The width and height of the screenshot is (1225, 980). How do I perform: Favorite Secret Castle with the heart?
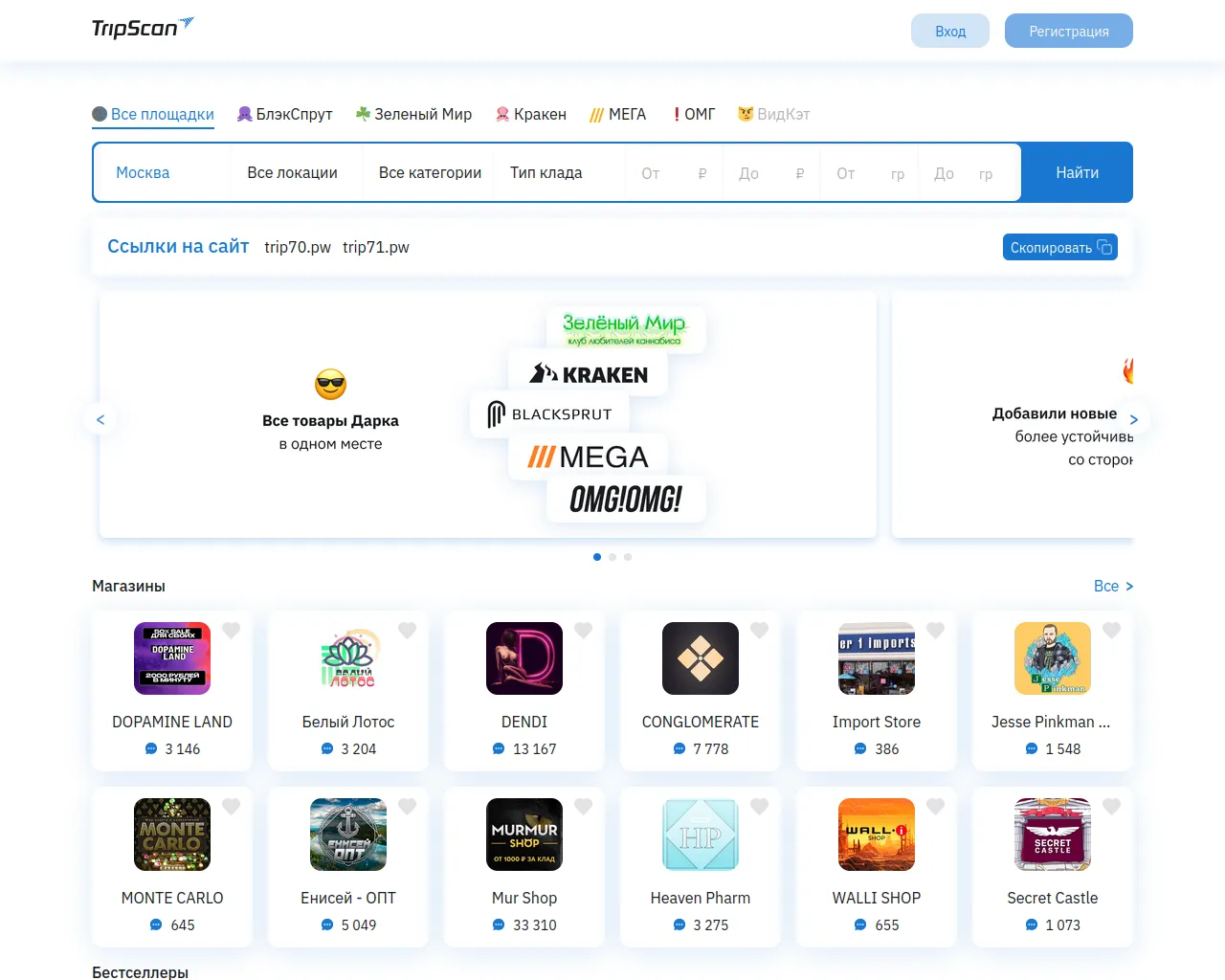[x=1112, y=806]
